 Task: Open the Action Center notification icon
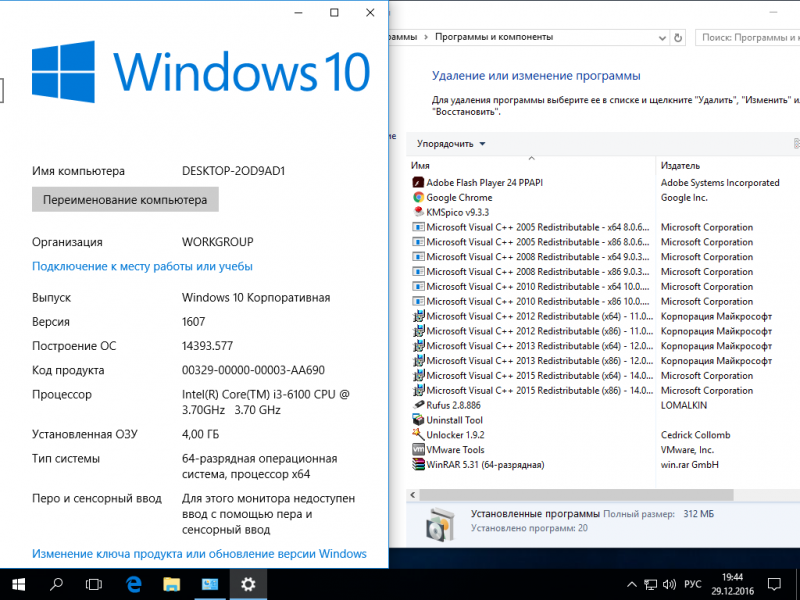[774, 585]
